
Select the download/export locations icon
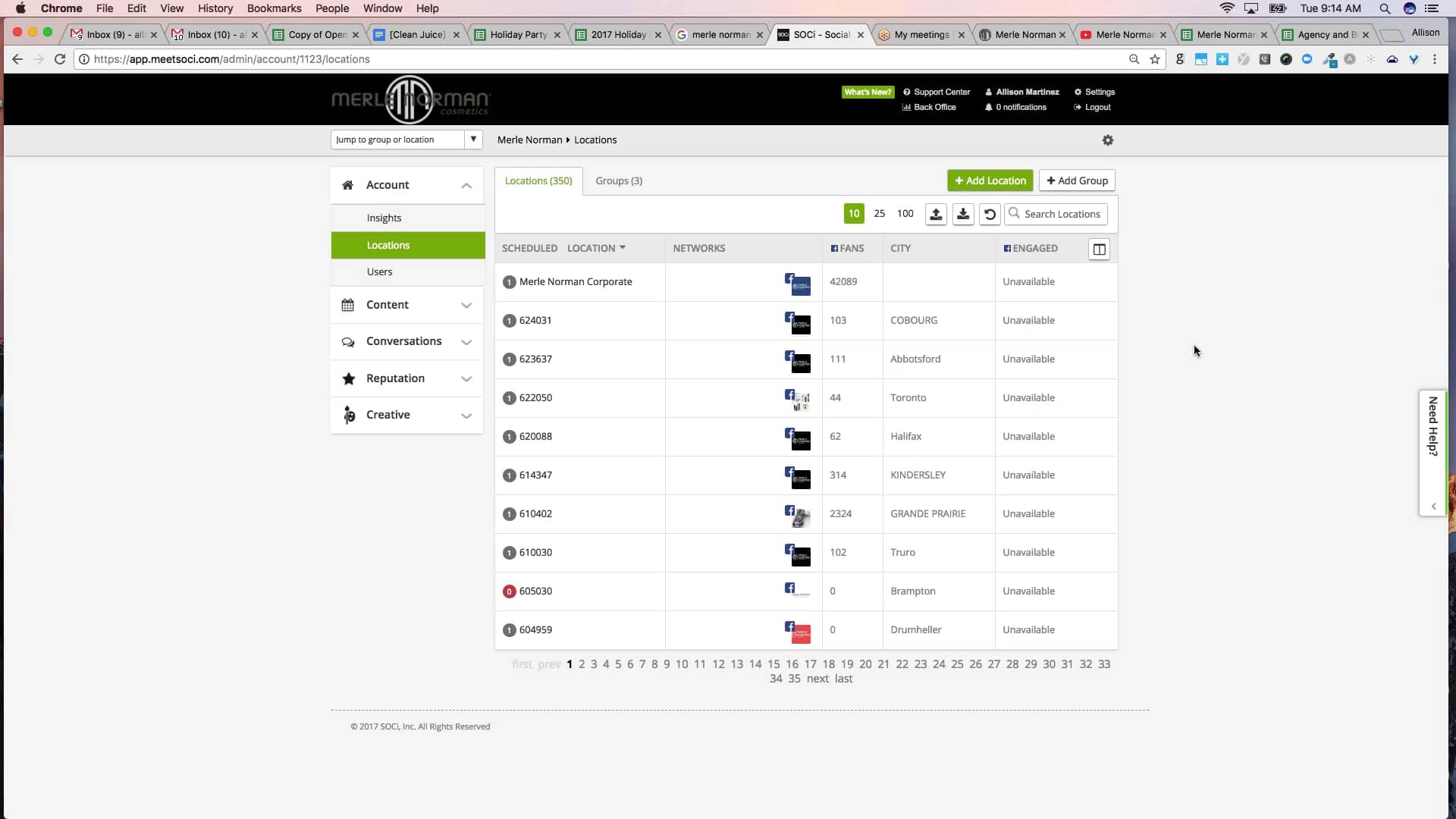[x=962, y=214]
